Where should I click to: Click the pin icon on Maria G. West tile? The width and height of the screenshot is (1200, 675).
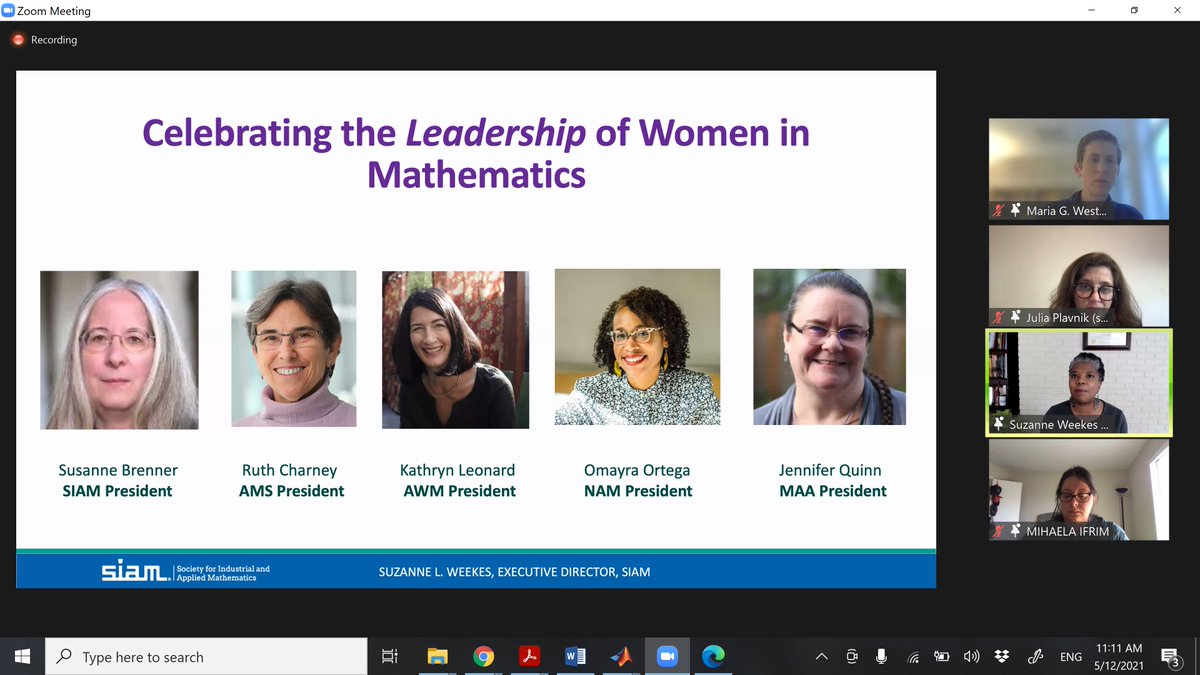1015,211
